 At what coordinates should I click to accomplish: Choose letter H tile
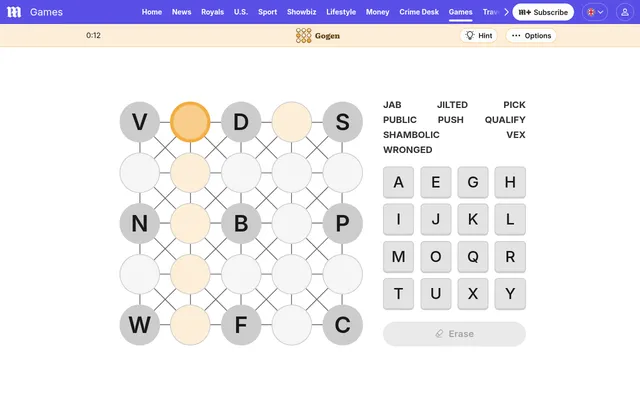(x=510, y=182)
